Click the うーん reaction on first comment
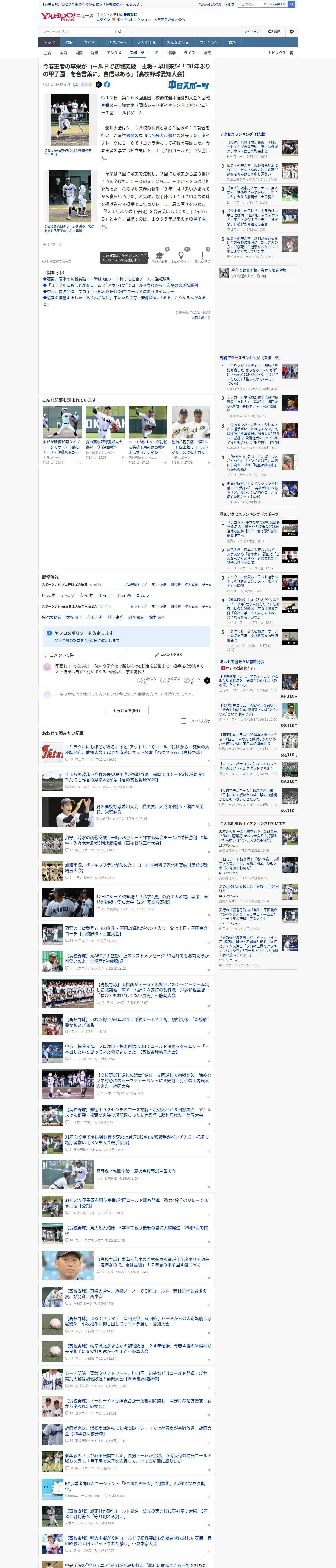 187,681
